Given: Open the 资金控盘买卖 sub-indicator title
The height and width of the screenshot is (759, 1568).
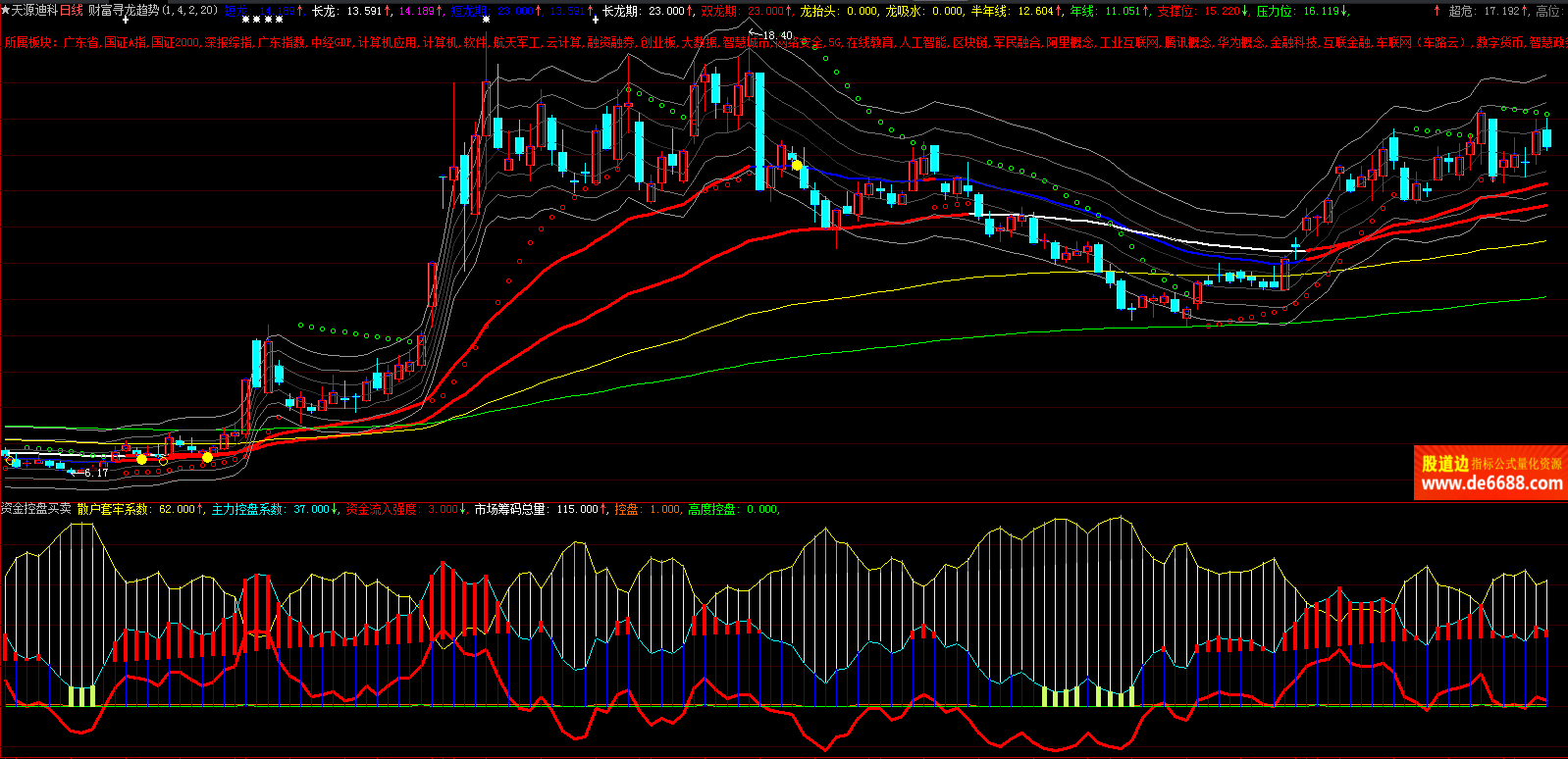Looking at the screenshot, I should (x=36, y=509).
